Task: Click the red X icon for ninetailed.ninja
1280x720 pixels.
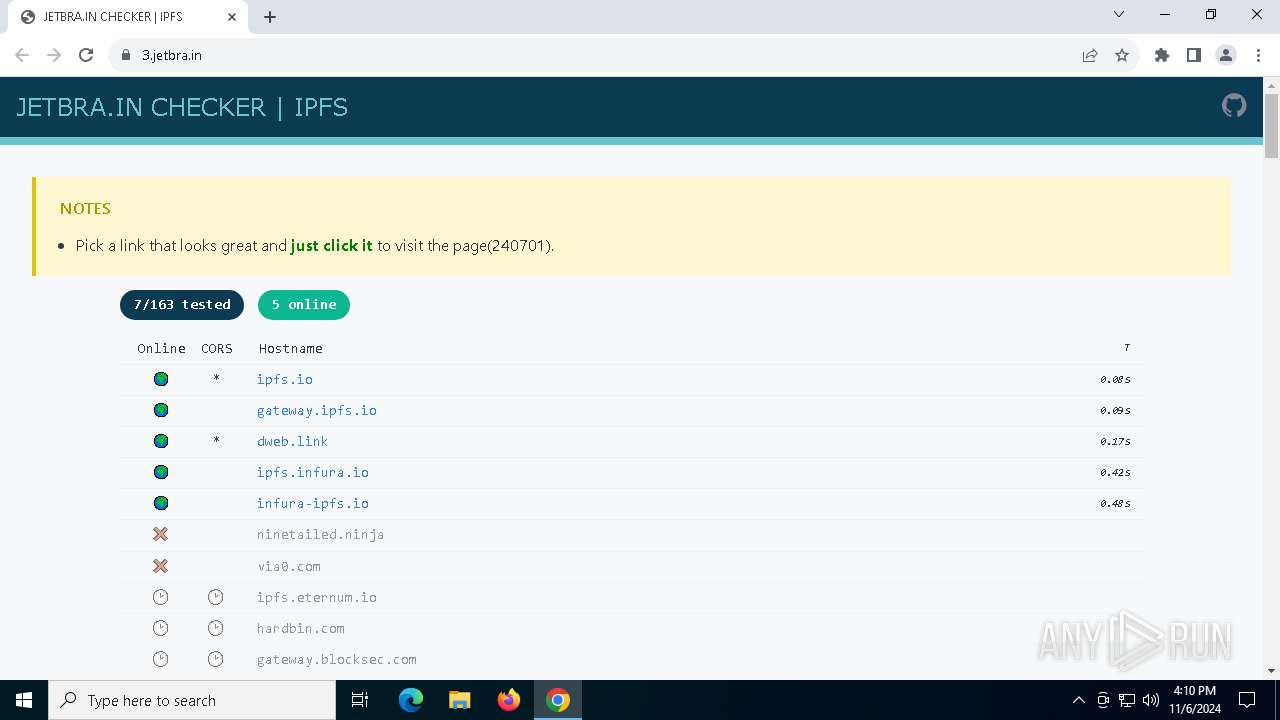Action: [160, 534]
